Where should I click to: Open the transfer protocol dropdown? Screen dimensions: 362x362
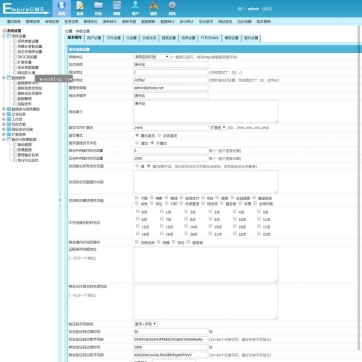coord(151,57)
